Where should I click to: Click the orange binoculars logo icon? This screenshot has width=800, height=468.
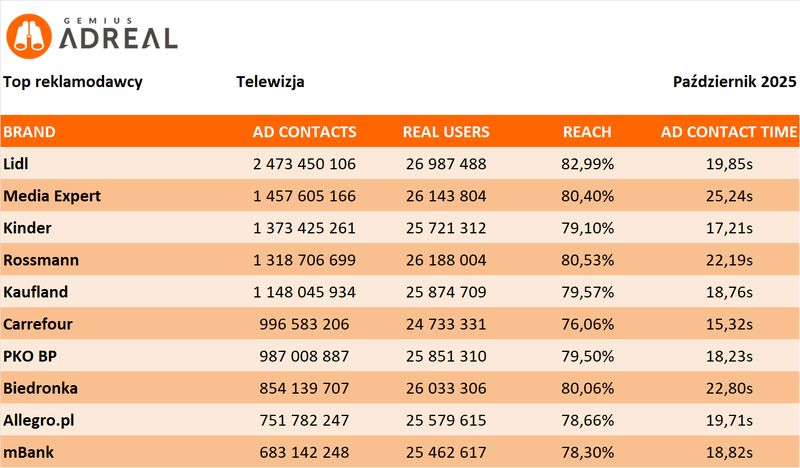pos(30,36)
